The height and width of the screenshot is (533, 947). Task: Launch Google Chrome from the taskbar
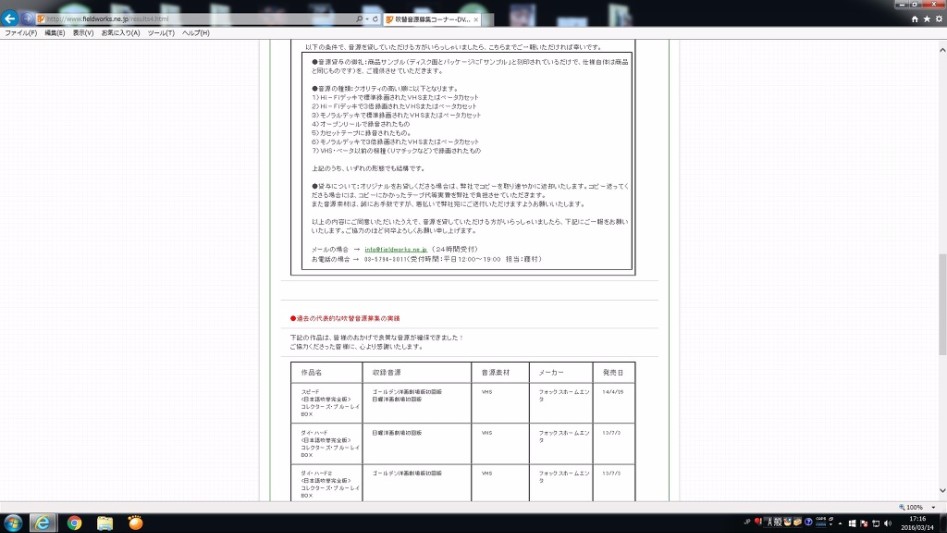[x=74, y=523]
